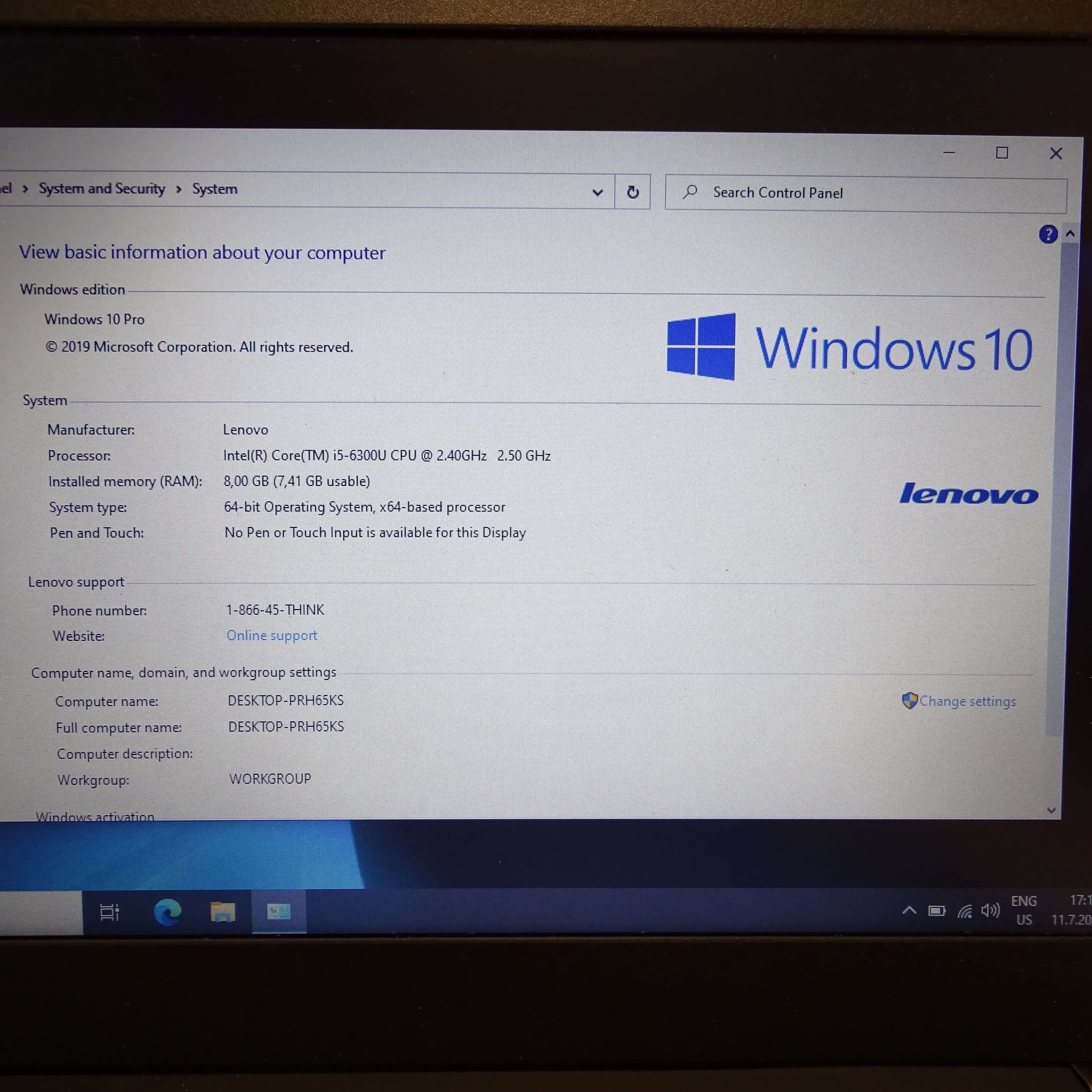Expand chevron after System and Security breadcrumb
This screenshot has width=1092, height=1092.
click(179, 189)
